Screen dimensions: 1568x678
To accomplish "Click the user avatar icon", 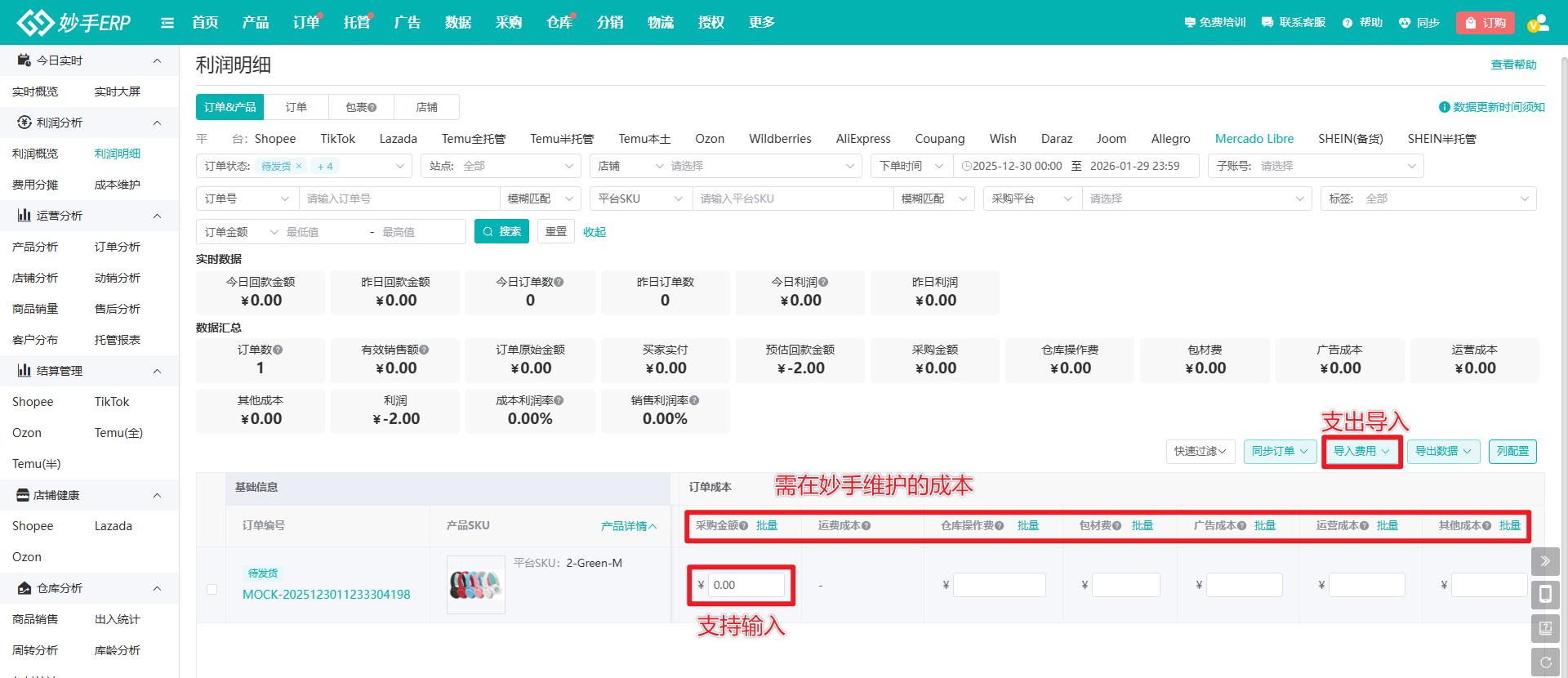I will tap(1538, 23).
